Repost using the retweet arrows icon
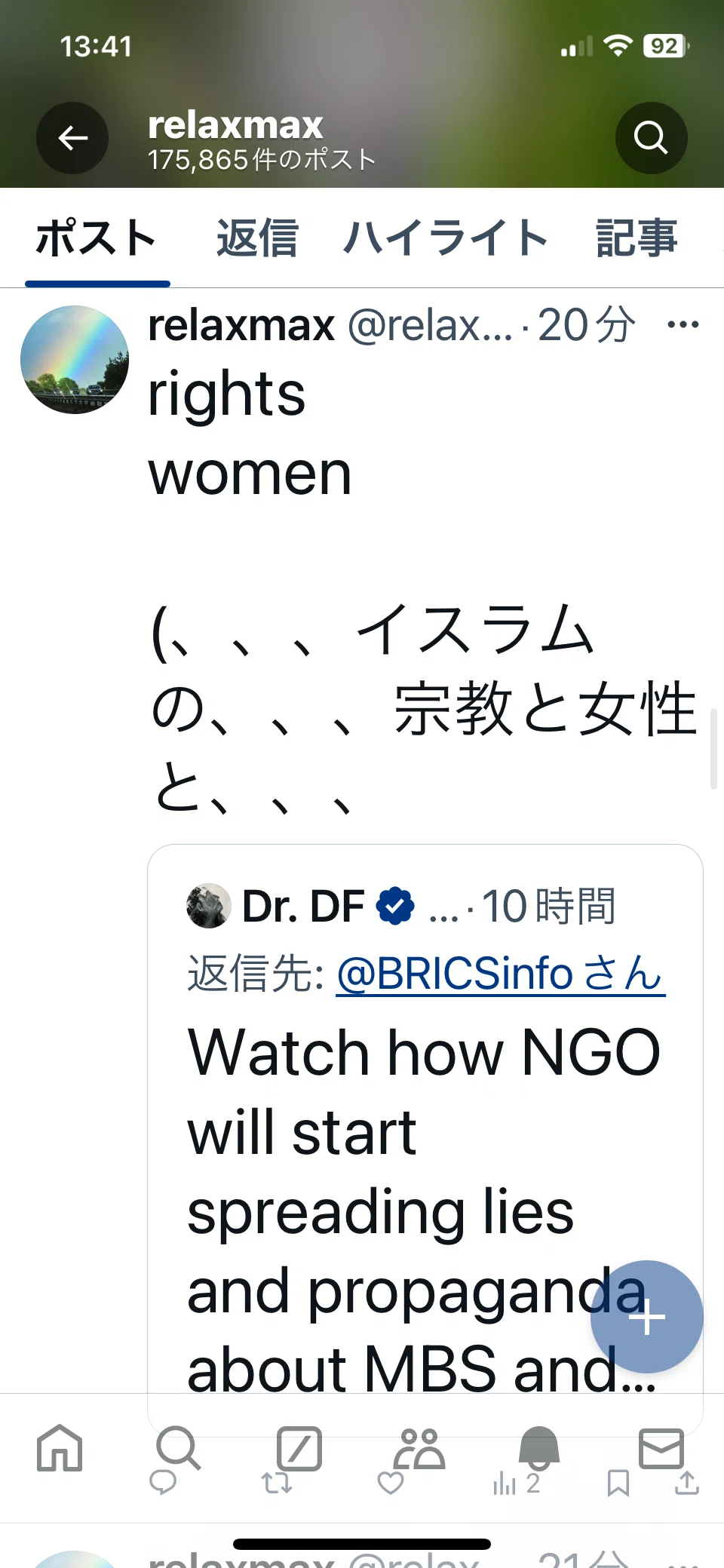 [x=277, y=1484]
